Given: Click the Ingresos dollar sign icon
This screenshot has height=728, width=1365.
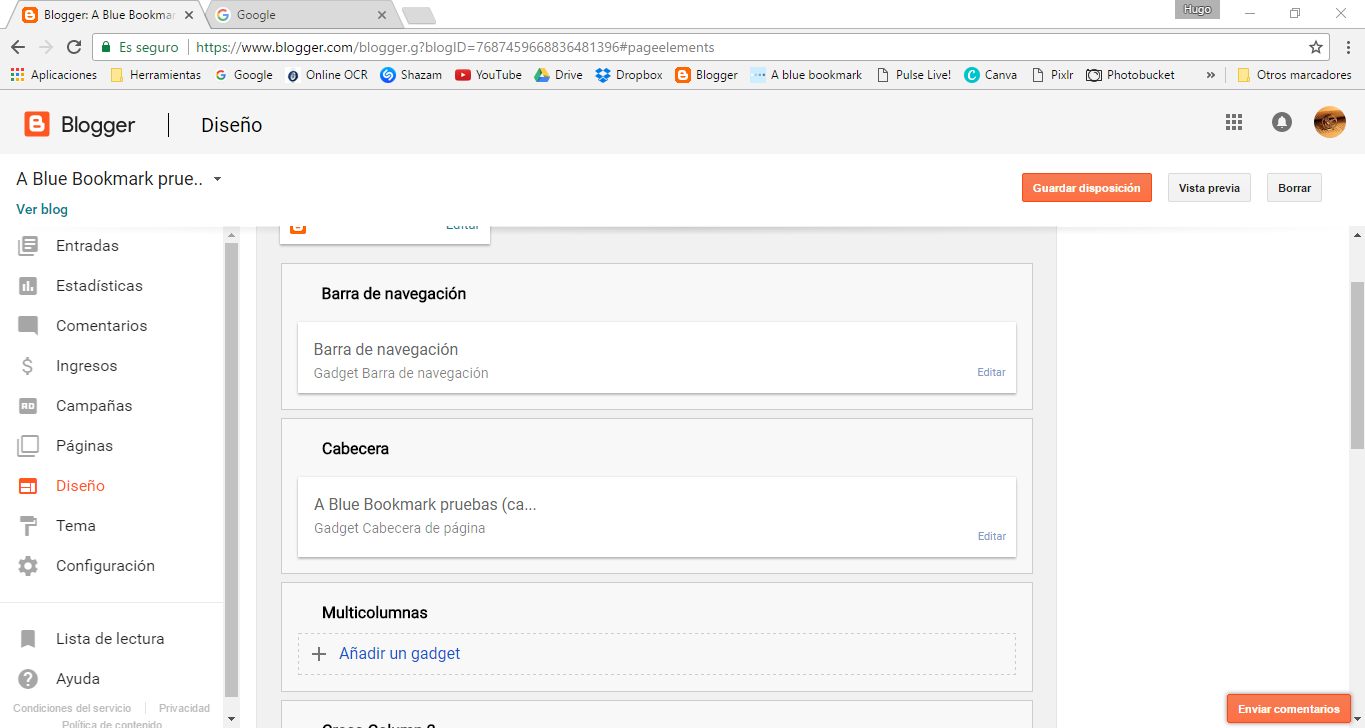Looking at the screenshot, I should click(x=28, y=366).
